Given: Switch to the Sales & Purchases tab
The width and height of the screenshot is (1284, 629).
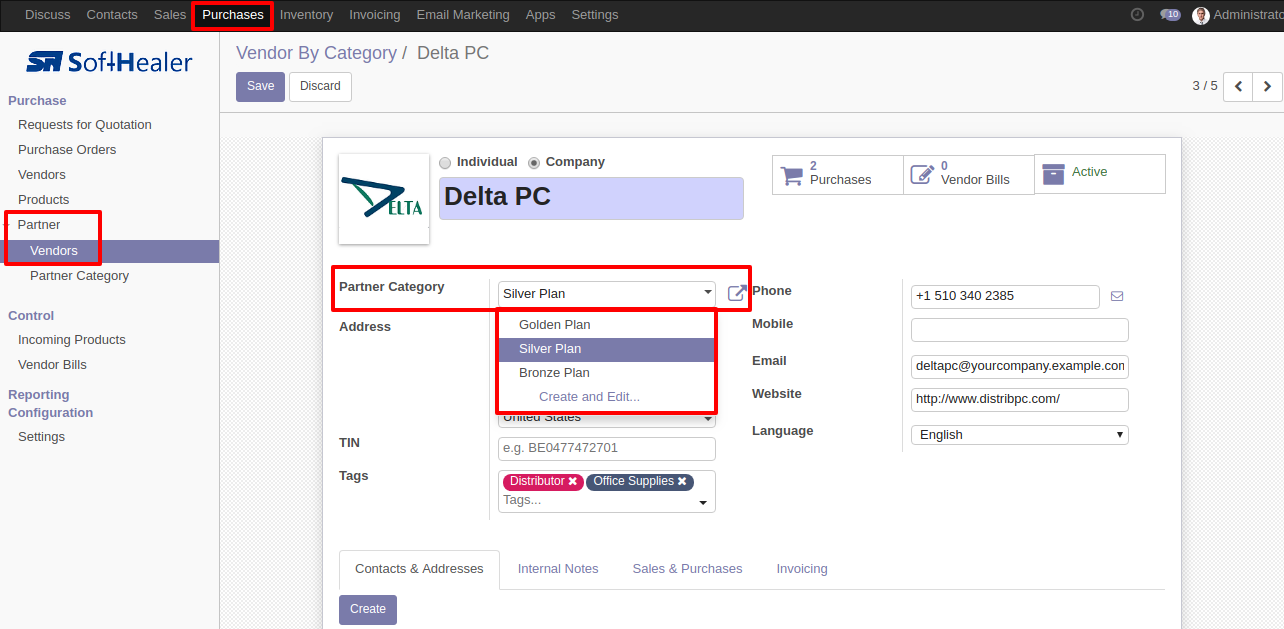Looking at the screenshot, I should [x=687, y=569].
